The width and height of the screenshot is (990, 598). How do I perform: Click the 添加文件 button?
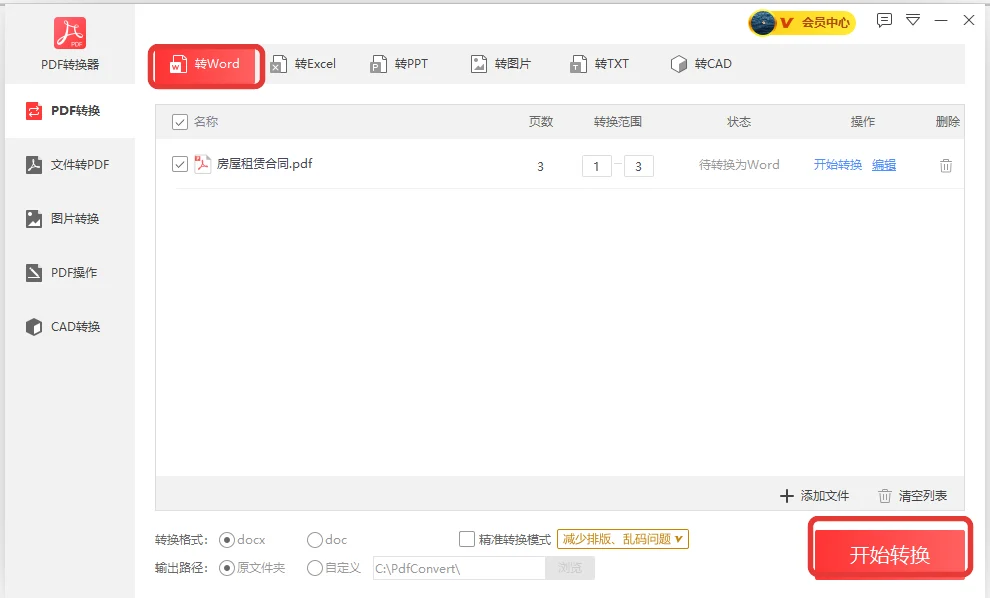(814, 496)
